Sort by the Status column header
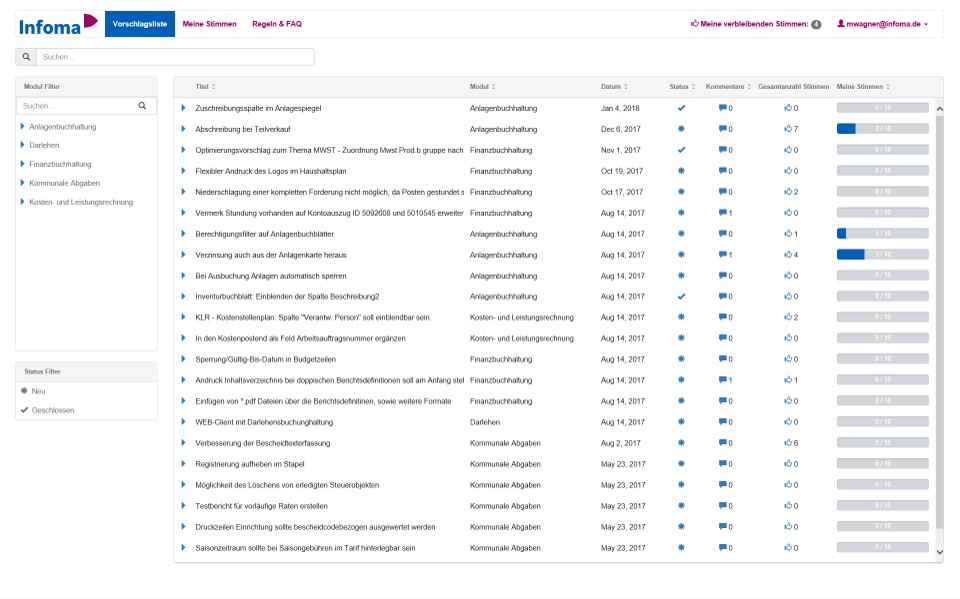Viewport: 960px width, 599px height. (682, 87)
